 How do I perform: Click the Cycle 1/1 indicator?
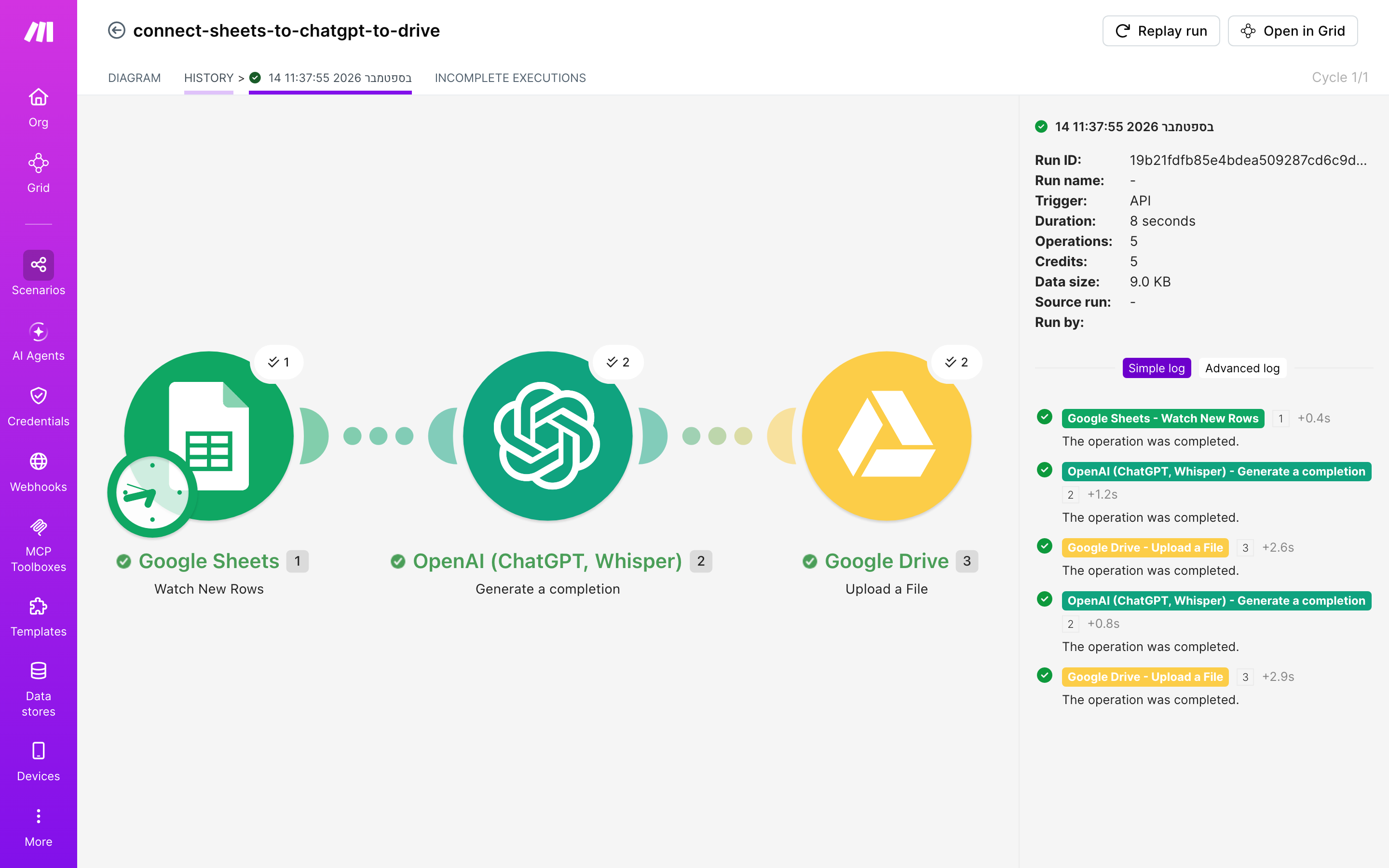tap(1340, 78)
